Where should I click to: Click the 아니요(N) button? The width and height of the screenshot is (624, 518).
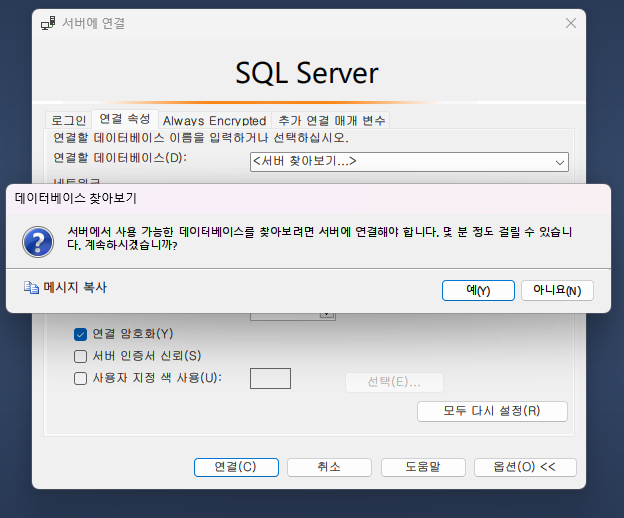pyautogui.click(x=557, y=290)
